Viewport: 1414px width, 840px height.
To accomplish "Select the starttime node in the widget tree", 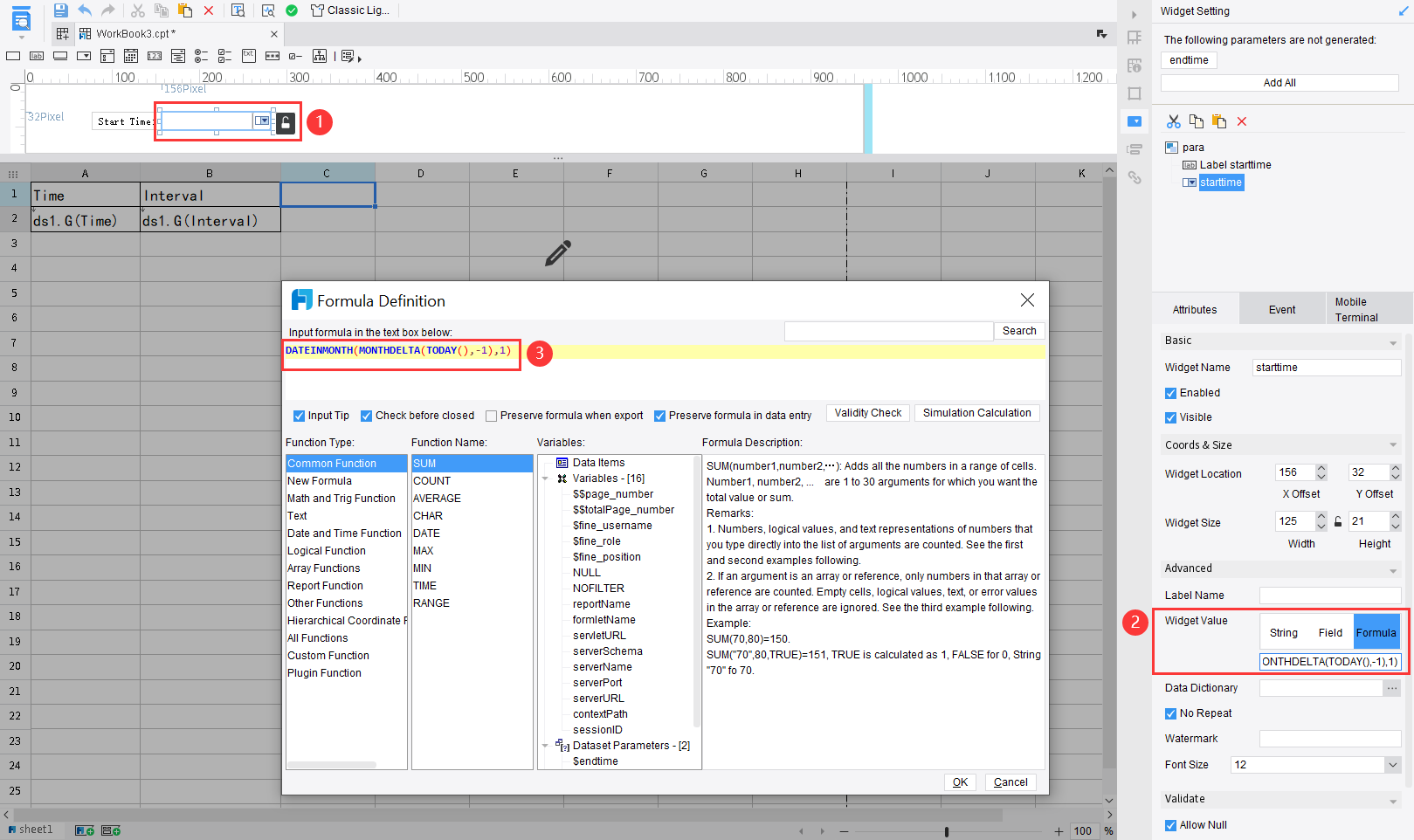I will point(1220,182).
